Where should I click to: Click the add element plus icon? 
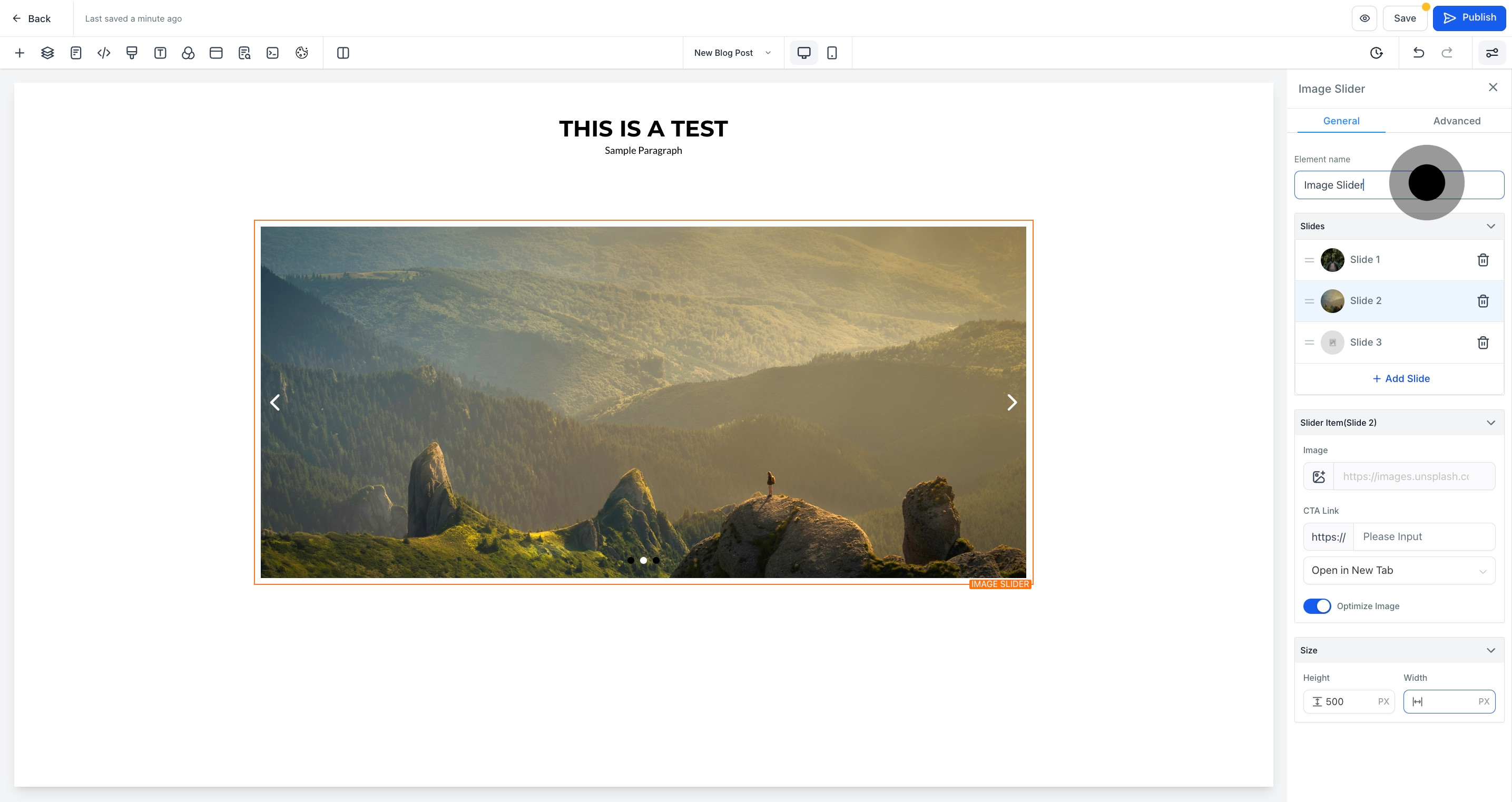pos(19,53)
